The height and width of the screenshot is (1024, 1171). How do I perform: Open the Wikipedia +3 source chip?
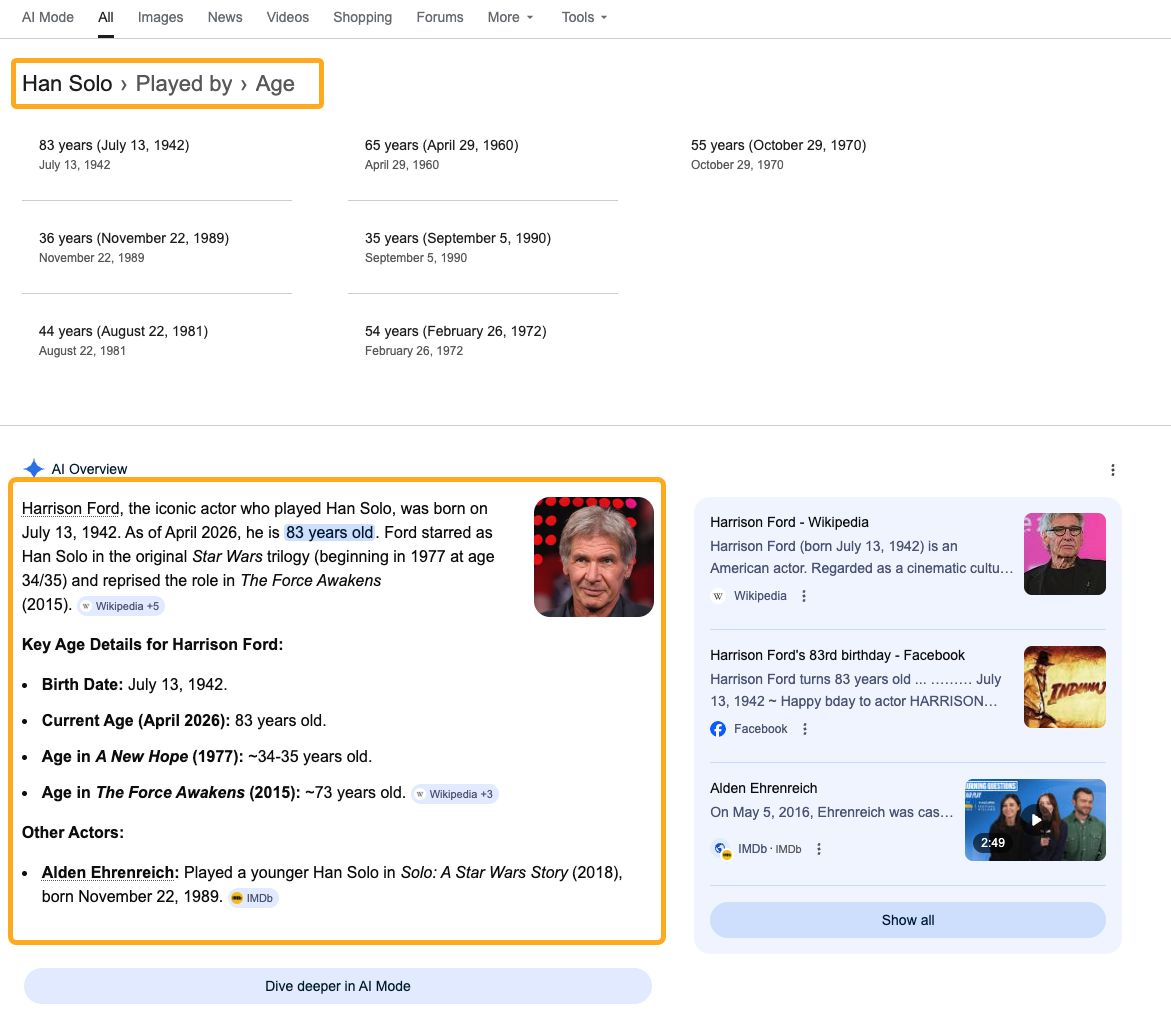pyautogui.click(x=455, y=794)
